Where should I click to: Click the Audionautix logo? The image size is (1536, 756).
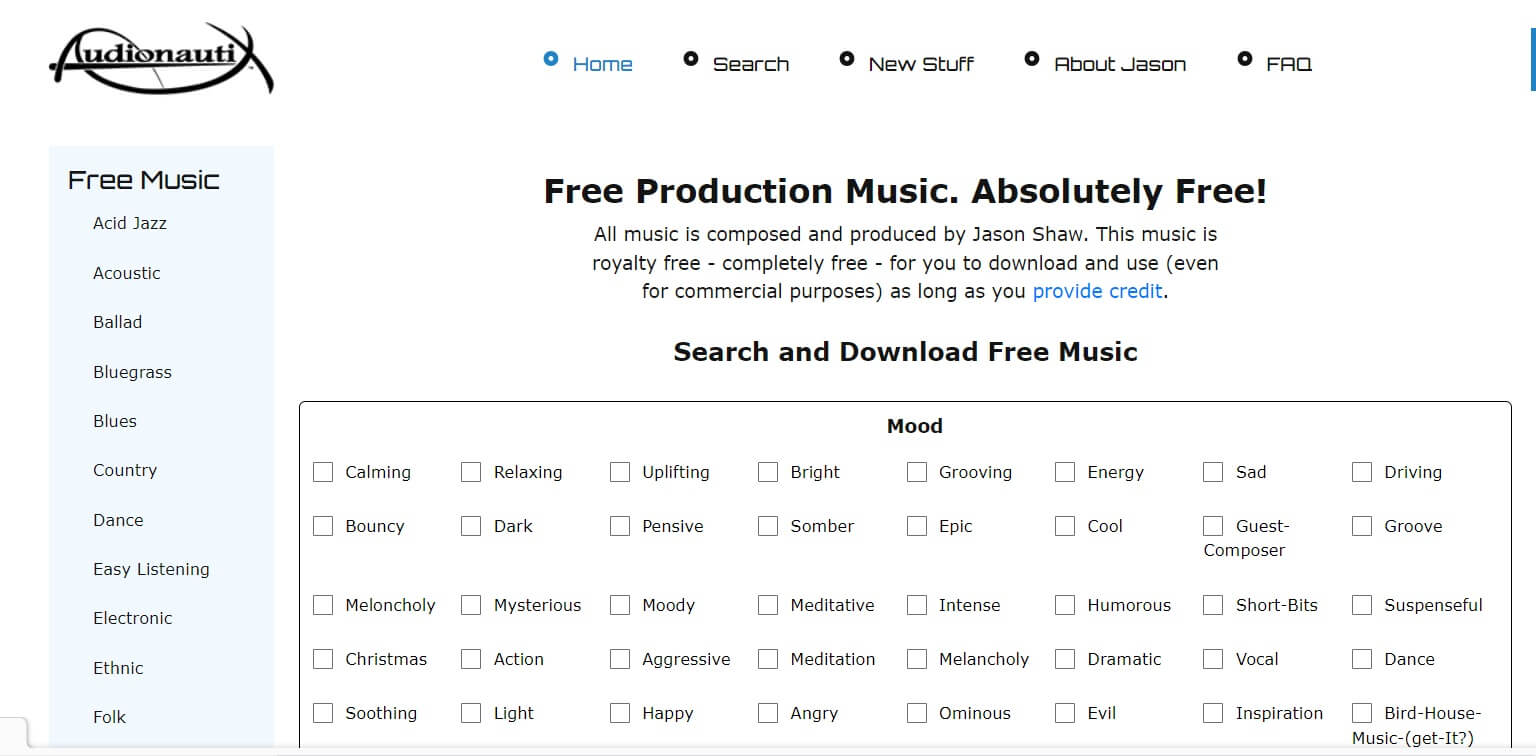tap(160, 58)
